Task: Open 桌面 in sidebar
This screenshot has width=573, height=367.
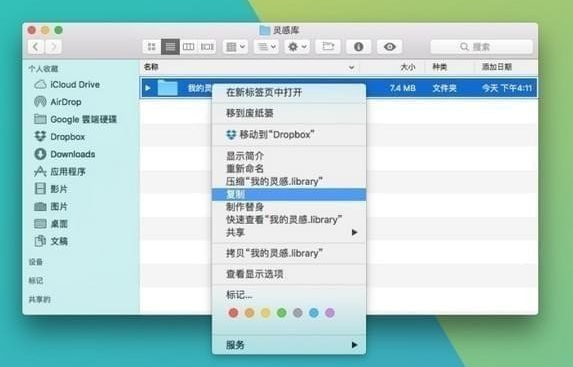Action: (x=51, y=224)
